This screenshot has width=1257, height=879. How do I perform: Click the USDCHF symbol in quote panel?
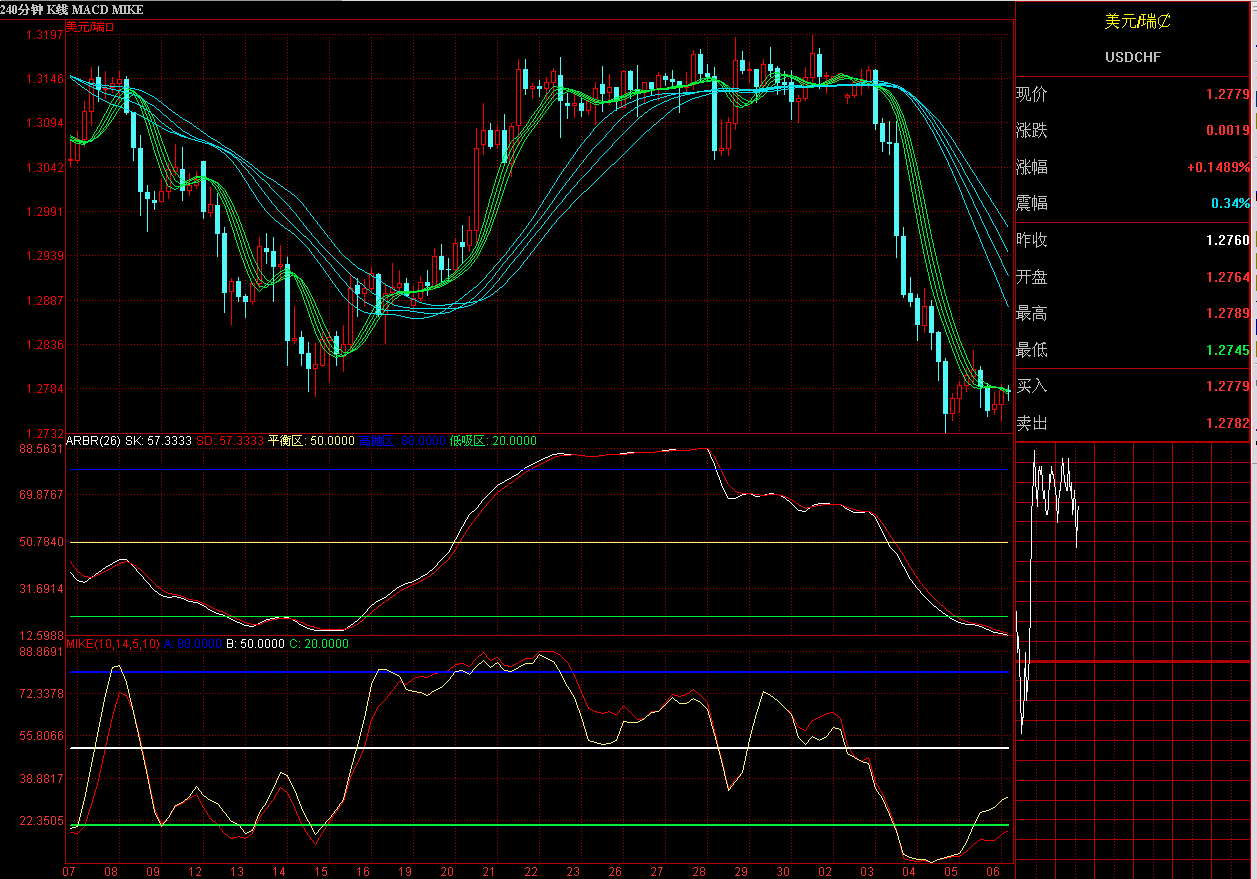(x=1133, y=57)
